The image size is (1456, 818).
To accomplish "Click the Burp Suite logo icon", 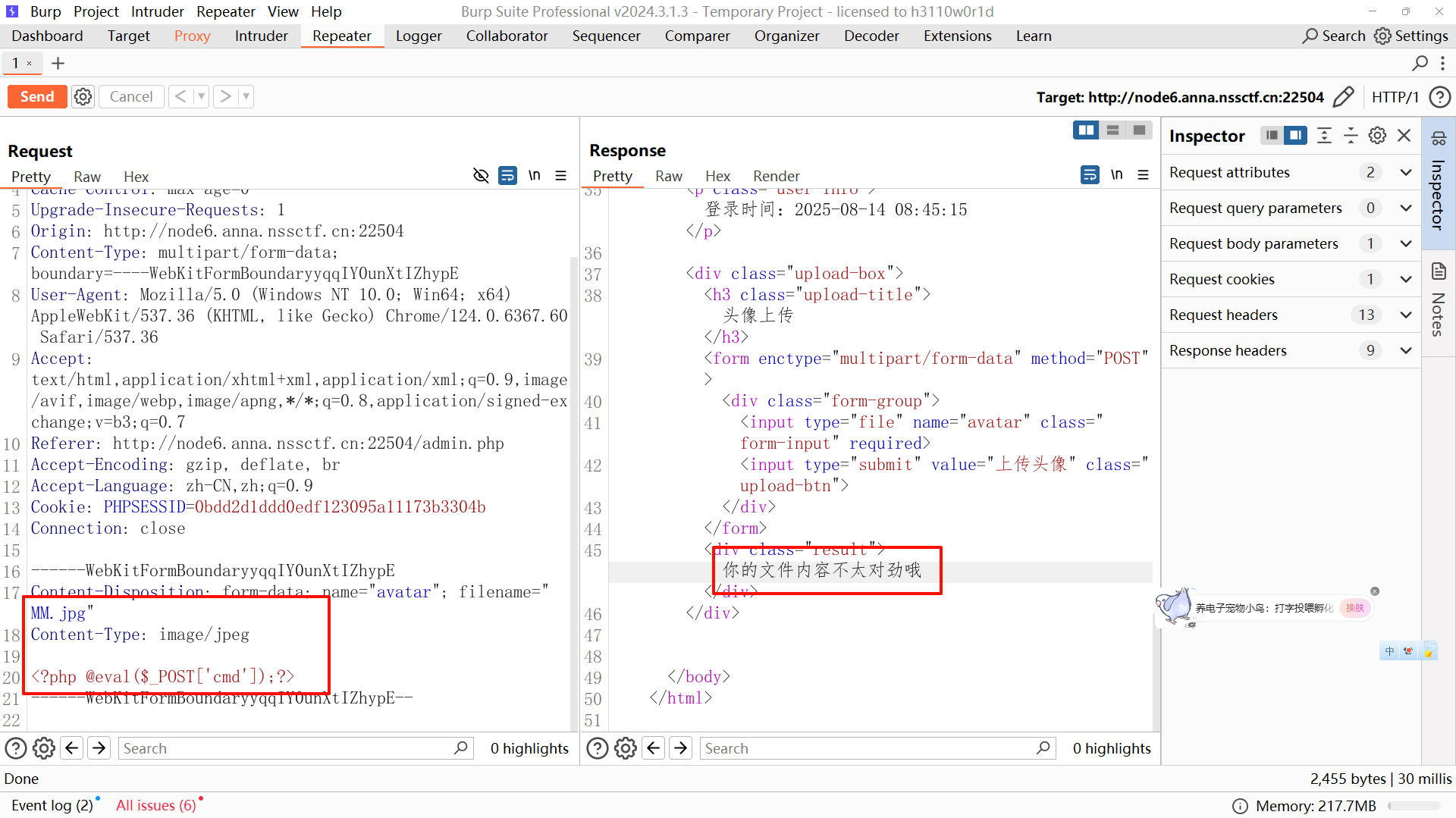I will coord(12,11).
